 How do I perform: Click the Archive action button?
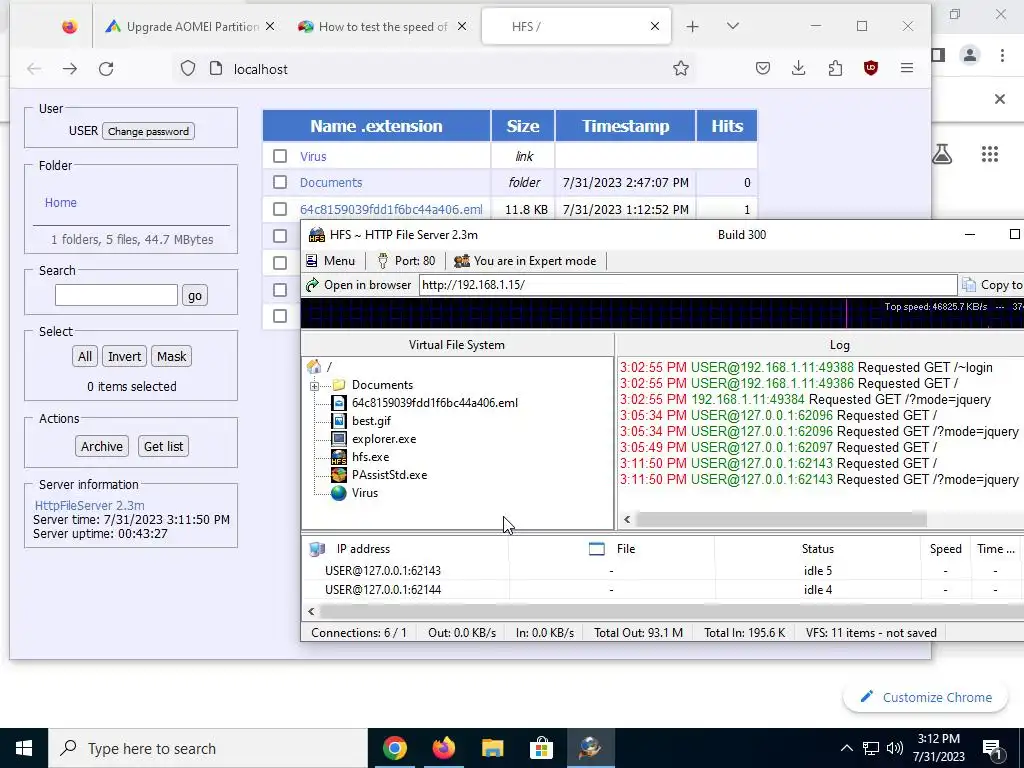click(x=102, y=446)
